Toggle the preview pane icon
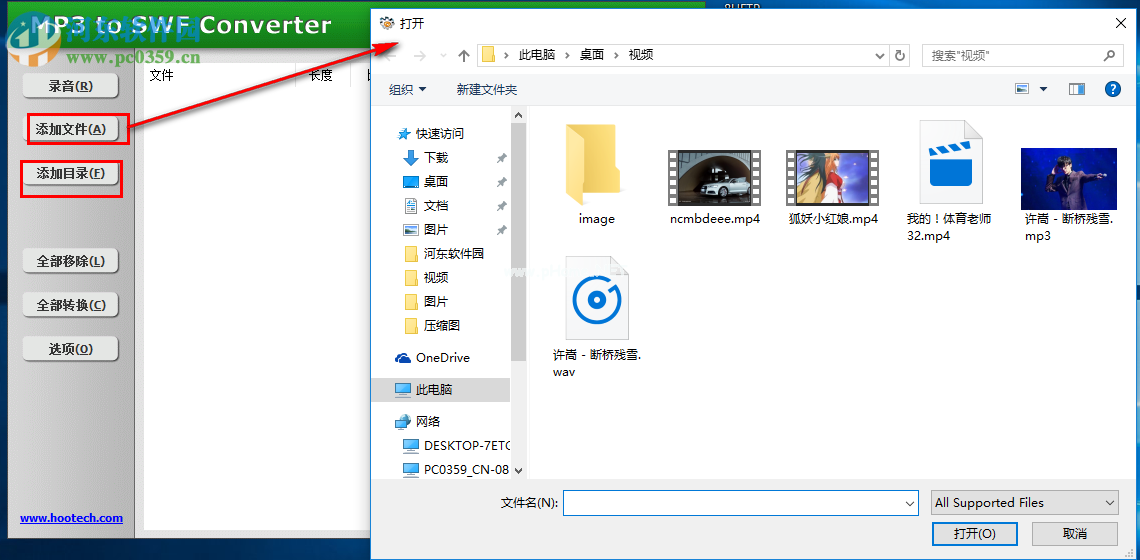 [x=1077, y=89]
